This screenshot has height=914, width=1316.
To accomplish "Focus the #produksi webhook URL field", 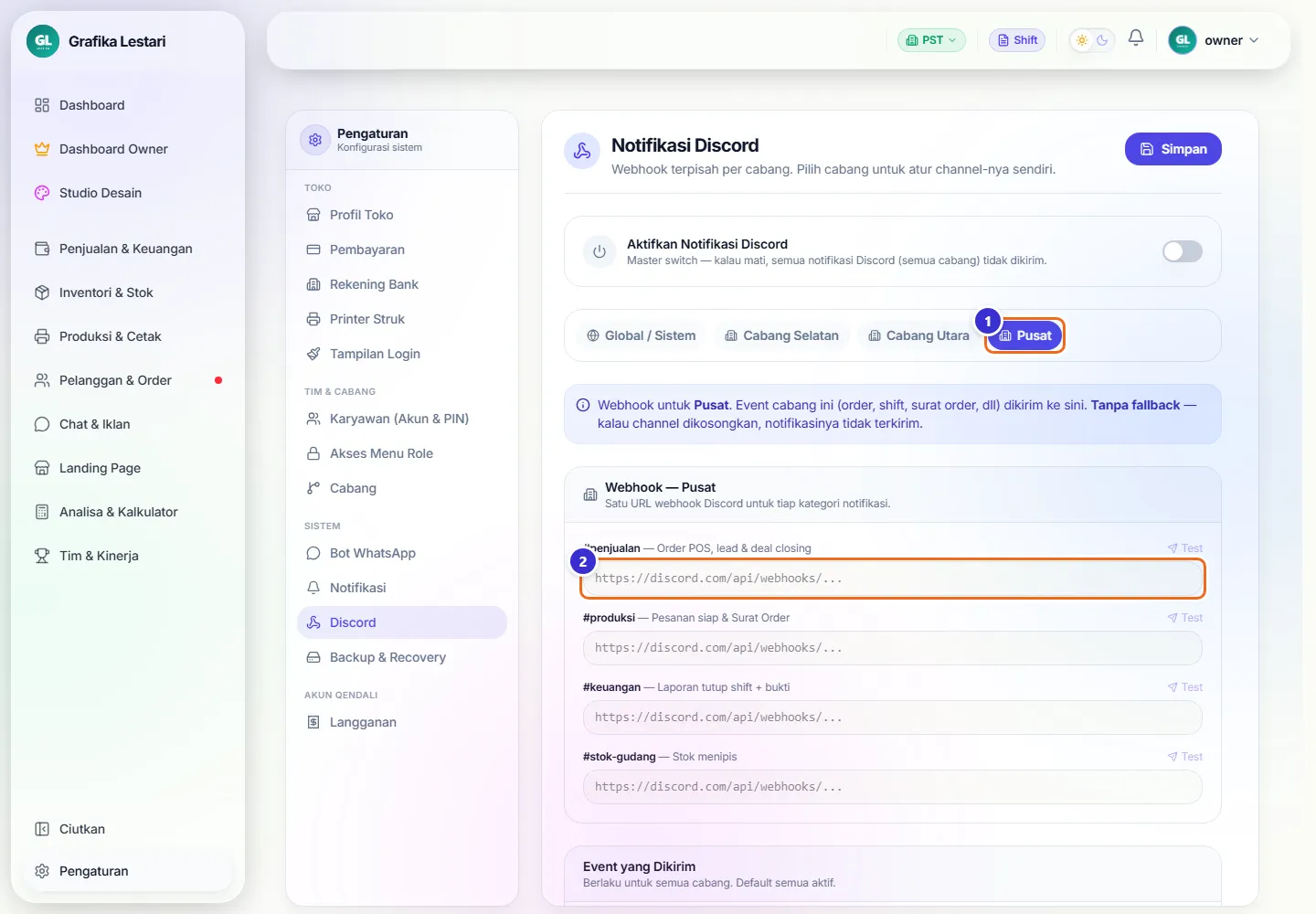I will 893,648.
